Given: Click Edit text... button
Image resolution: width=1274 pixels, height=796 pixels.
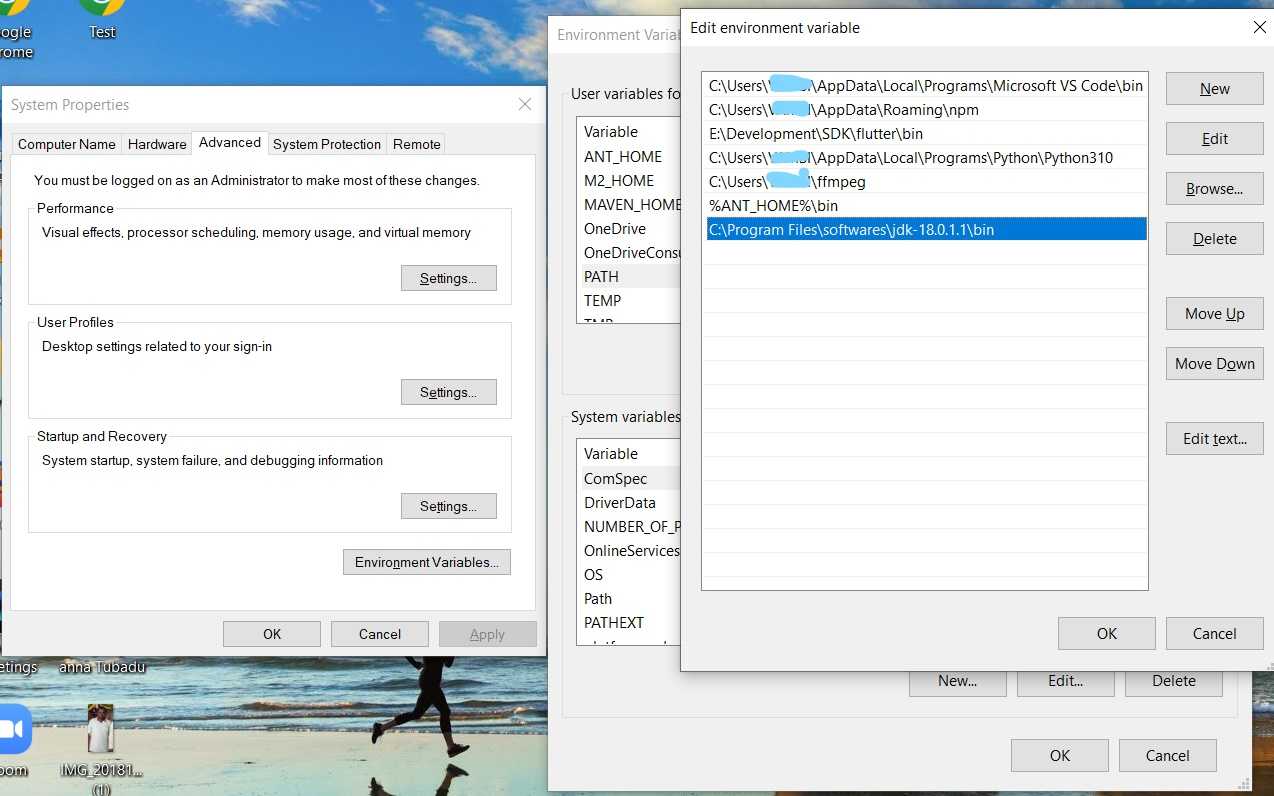Looking at the screenshot, I should click(x=1215, y=438).
